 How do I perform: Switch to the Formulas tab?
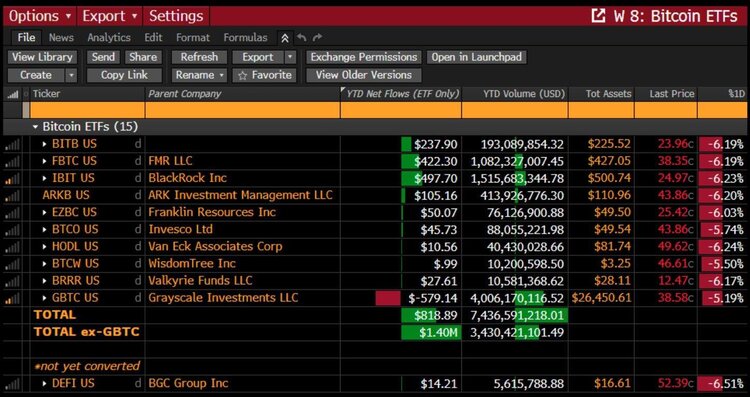[245, 38]
